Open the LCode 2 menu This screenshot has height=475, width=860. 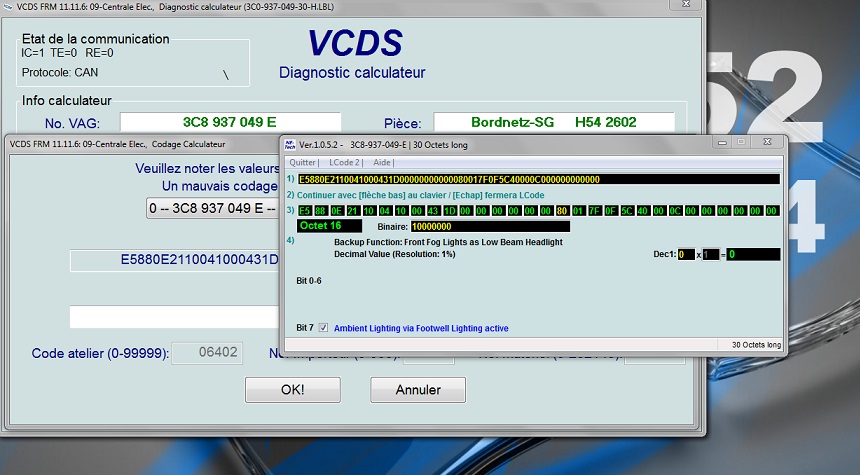coord(345,162)
